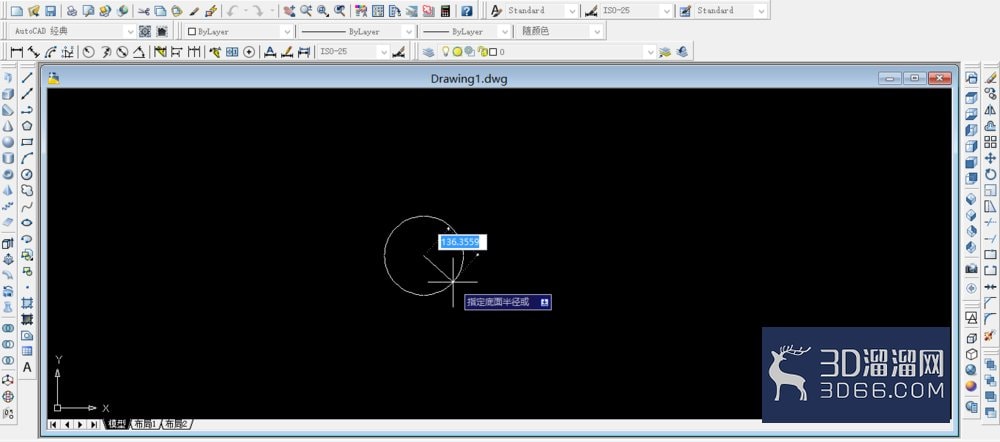1000x442 pixels.
Task: Open the 随颜色 plot style dropdown
Action: pyautogui.click(x=560, y=31)
